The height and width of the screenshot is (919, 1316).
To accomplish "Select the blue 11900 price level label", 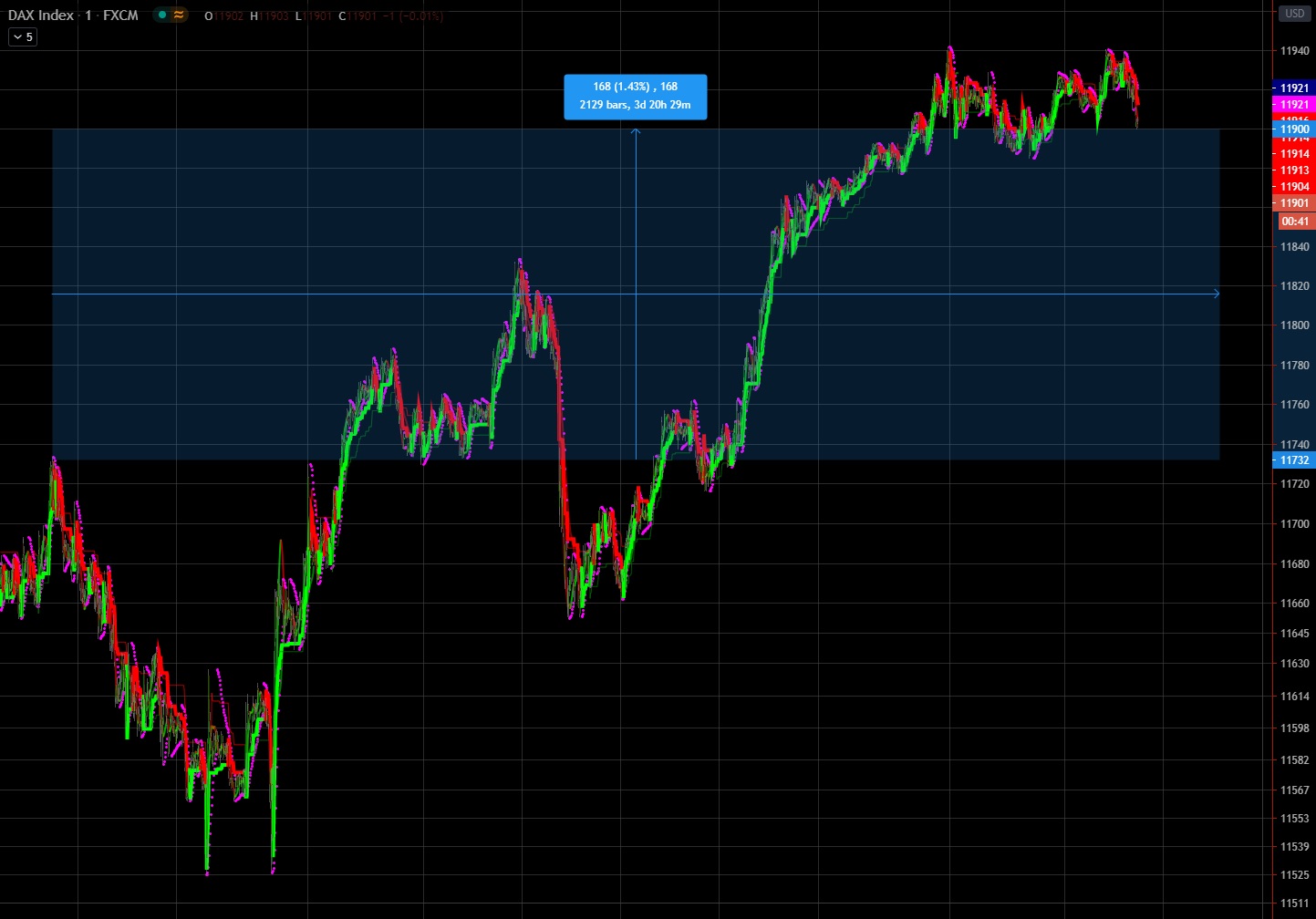I will coord(1293,129).
